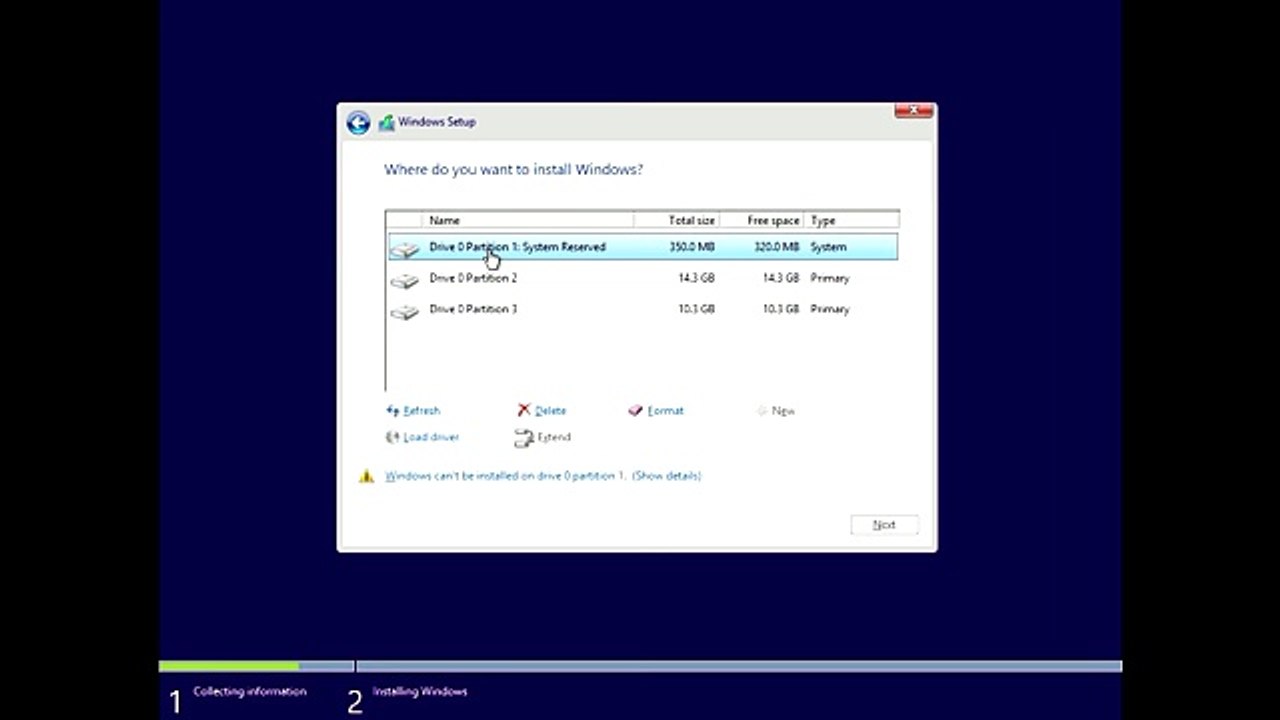Click the Primary type of Partition 3
Screen dimensions: 1280x720
830,309
